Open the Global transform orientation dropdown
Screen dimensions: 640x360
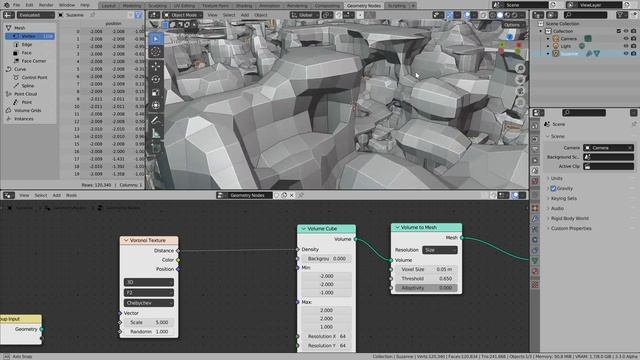305,15
